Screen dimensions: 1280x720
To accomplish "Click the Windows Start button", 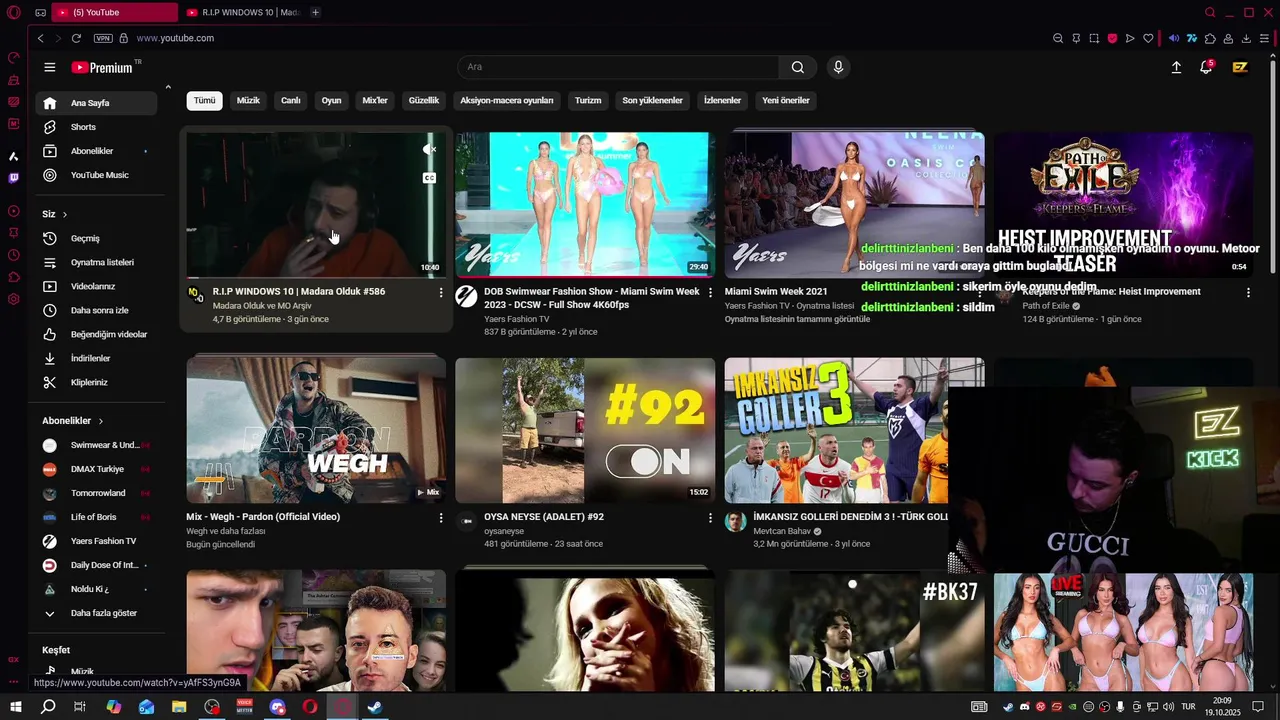I will 15,707.
